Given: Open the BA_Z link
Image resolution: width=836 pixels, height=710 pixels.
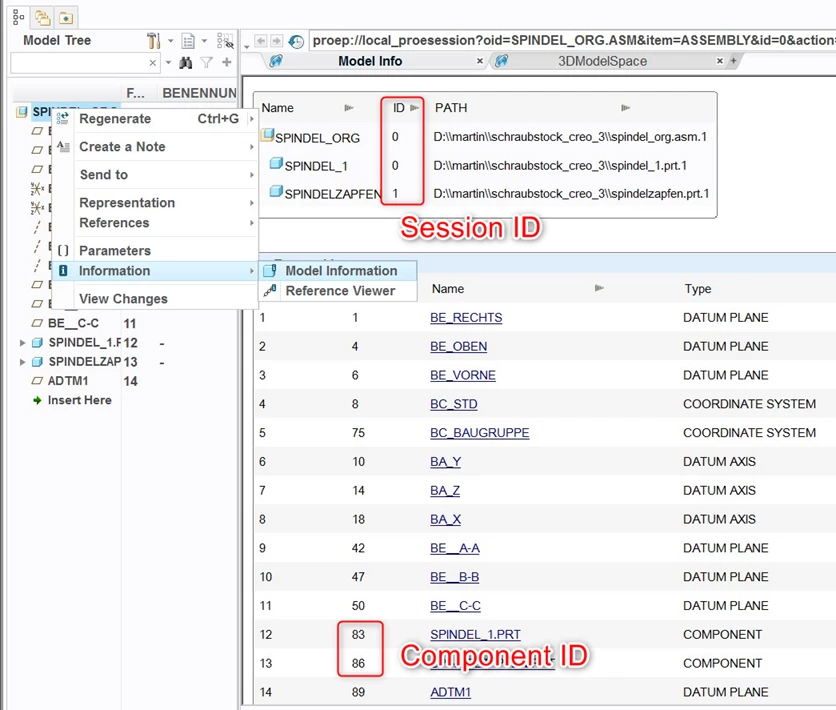Looking at the screenshot, I should pyautogui.click(x=445, y=490).
